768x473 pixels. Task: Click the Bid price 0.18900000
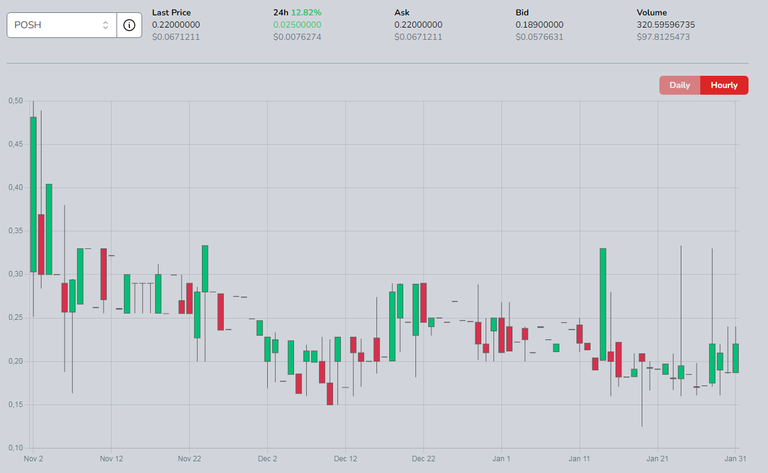tap(539, 24)
